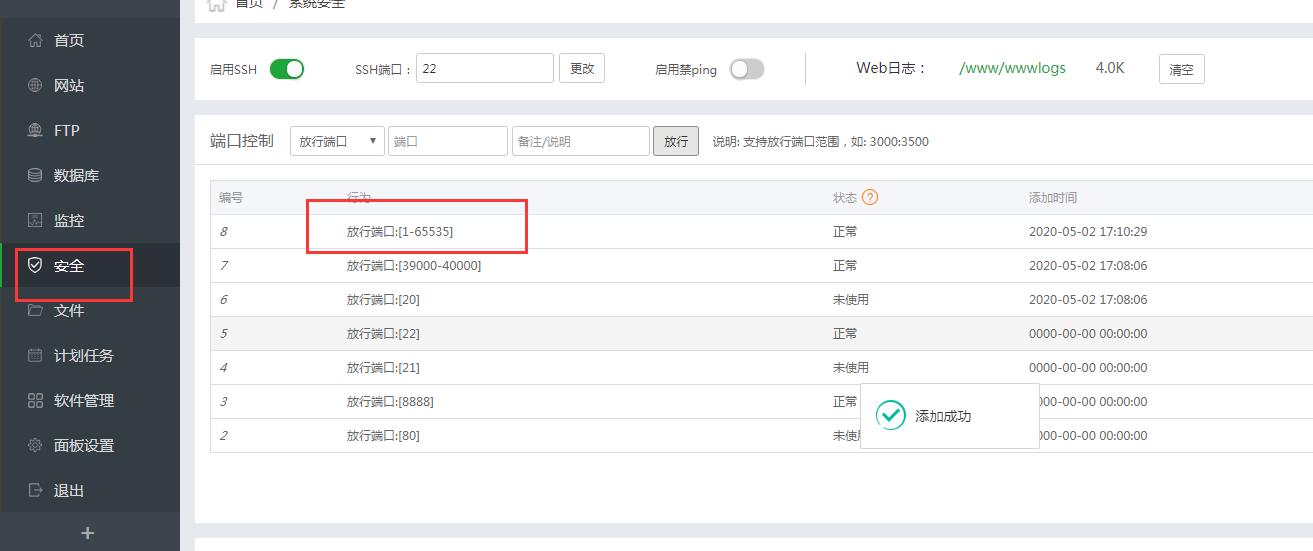Open the /www/wwwlogs path link

pos(1012,69)
